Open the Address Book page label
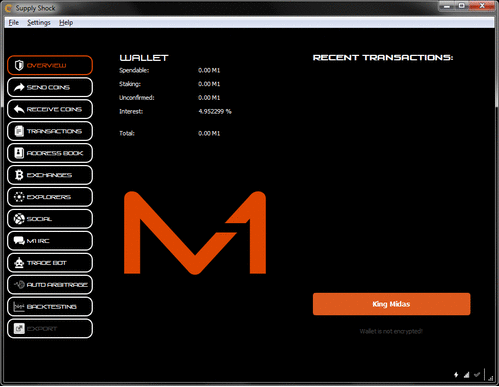 pos(55,153)
